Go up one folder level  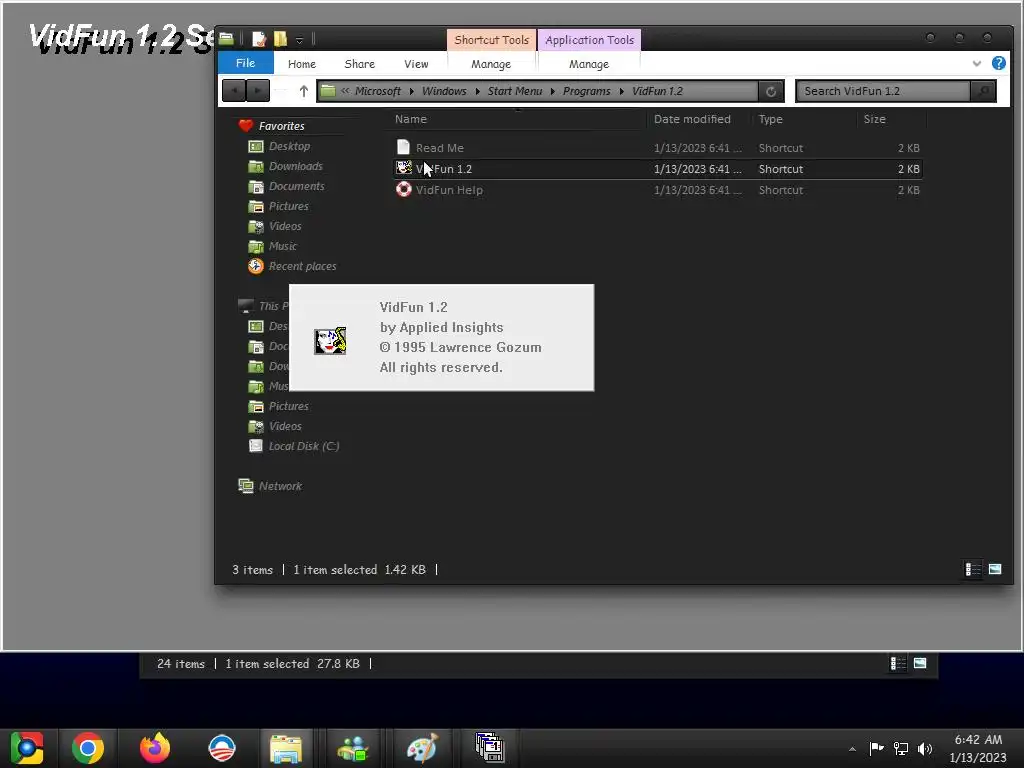[x=304, y=91]
